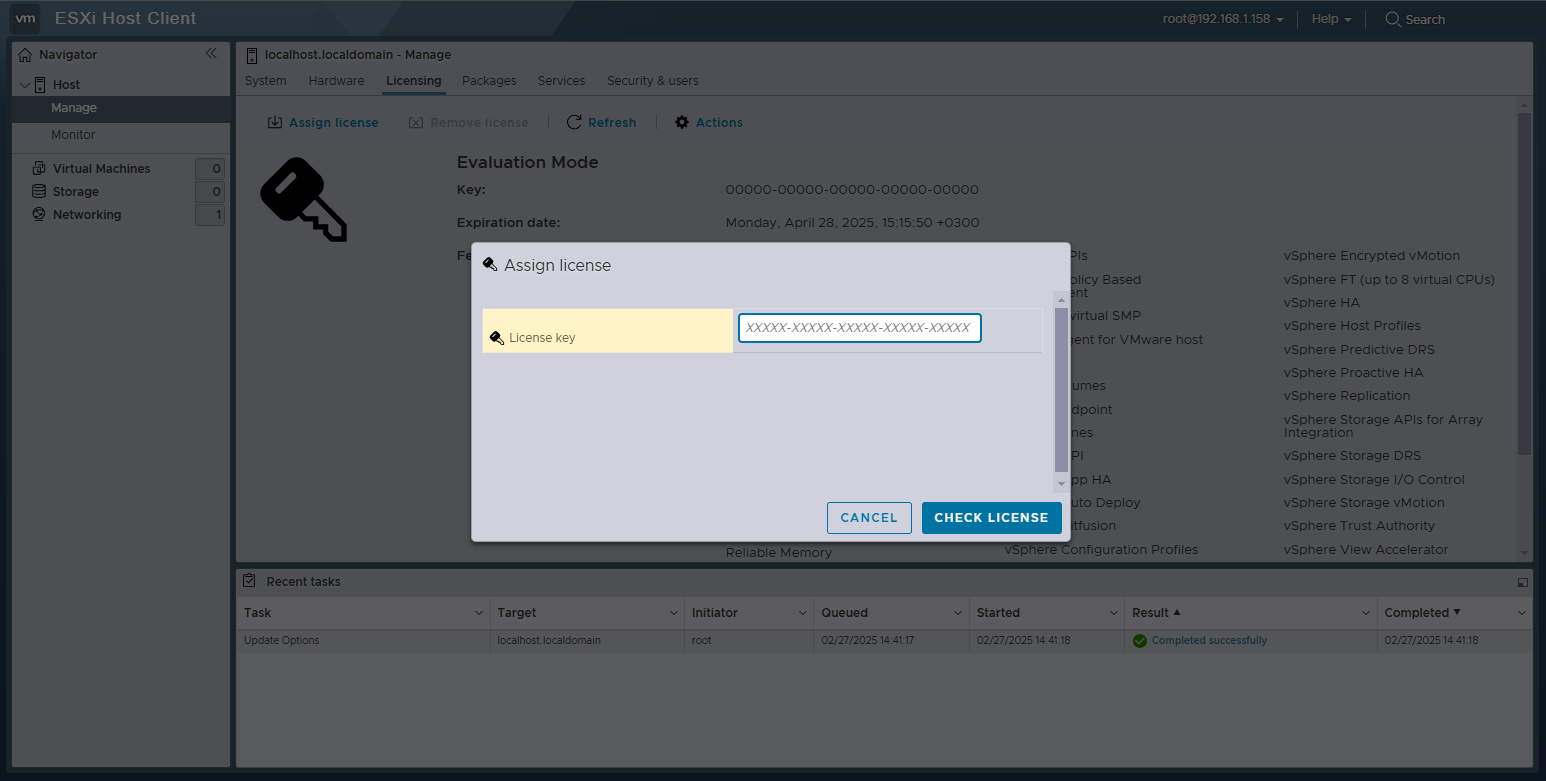Screen dimensions: 1546x781
Task: Open the Result column dropdown arrow
Action: click(x=1366, y=613)
